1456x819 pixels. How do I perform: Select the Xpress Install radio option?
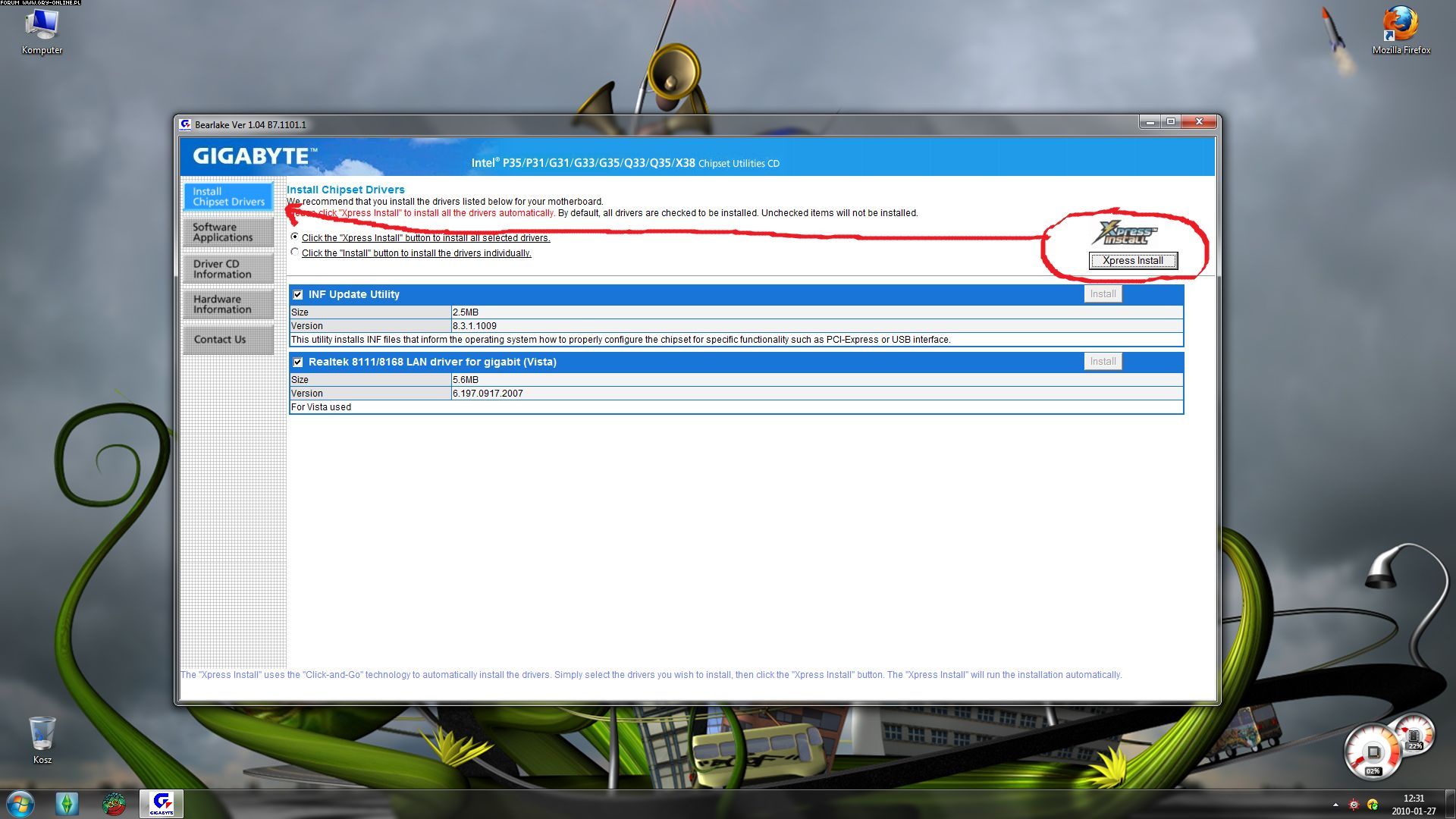coord(295,237)
